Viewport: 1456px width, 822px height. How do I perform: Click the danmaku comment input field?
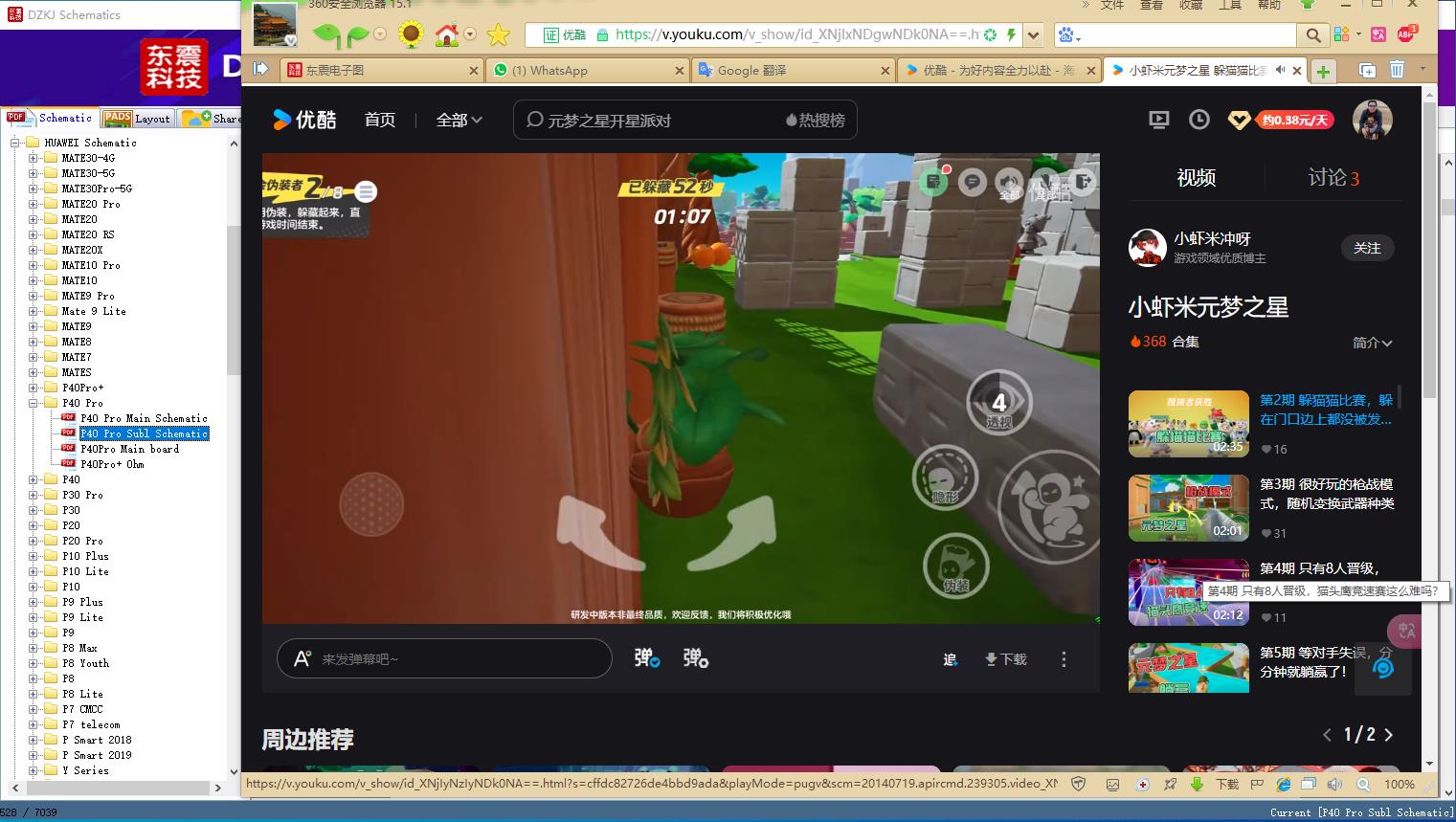pyautogui.click(x=444, y=658)
